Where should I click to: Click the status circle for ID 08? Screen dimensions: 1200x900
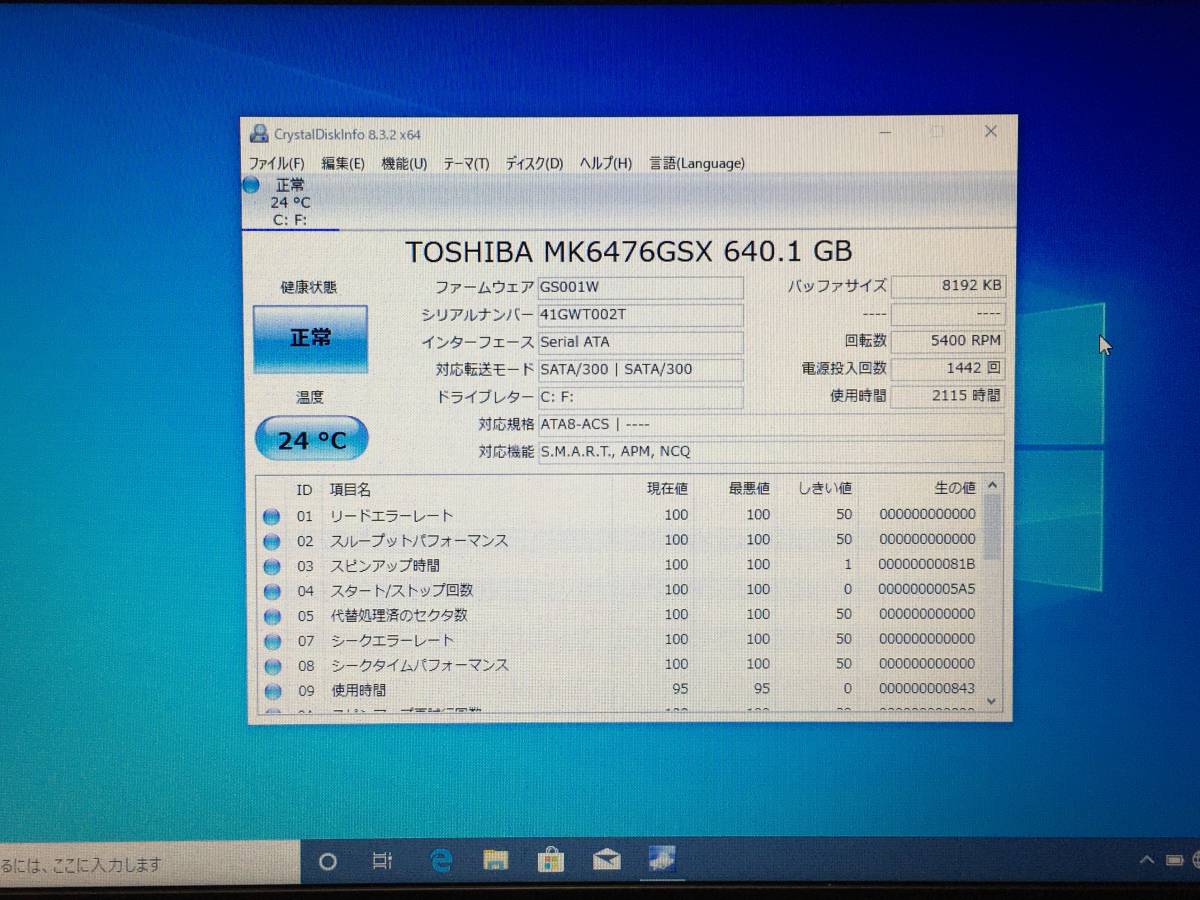[x=271, y=666]
